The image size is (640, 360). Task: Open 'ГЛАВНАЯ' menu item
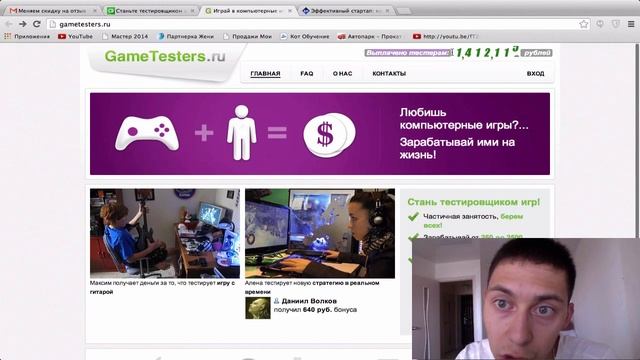coord(265,73)
